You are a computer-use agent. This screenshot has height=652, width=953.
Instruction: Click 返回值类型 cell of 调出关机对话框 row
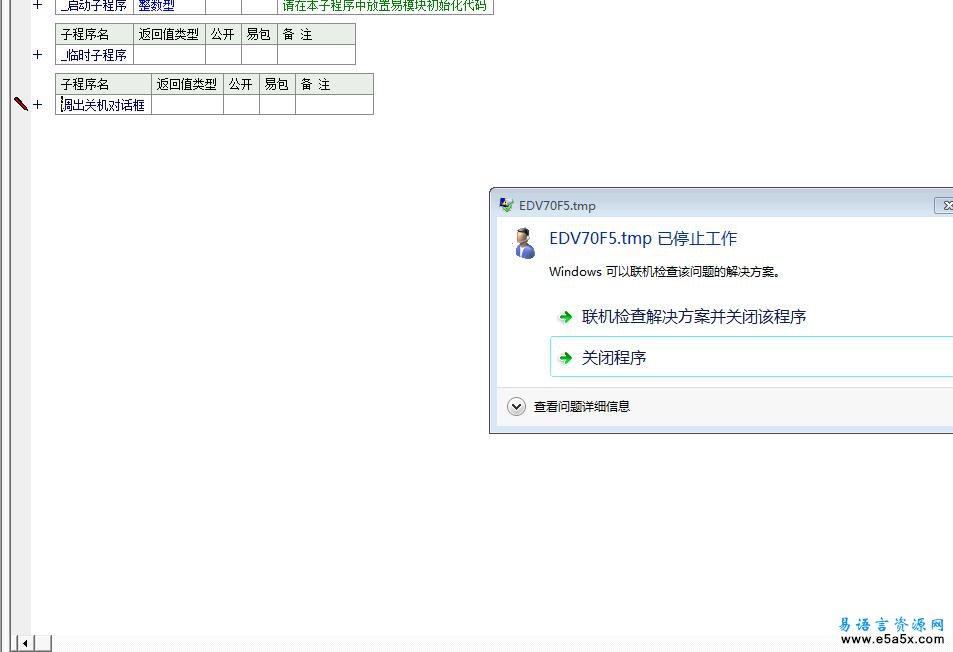coord(187,105)
